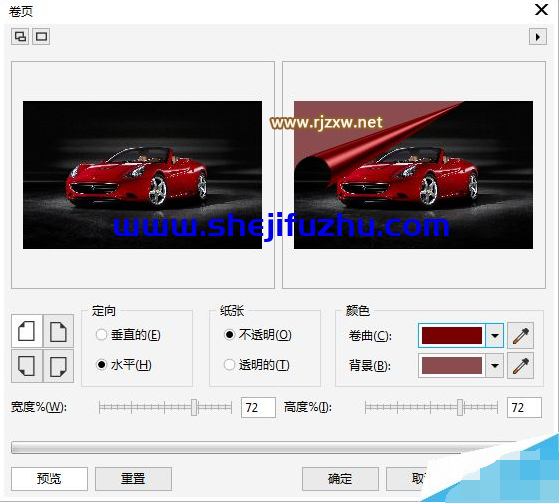Select the top-left page curl corner icon

(27, 331)
